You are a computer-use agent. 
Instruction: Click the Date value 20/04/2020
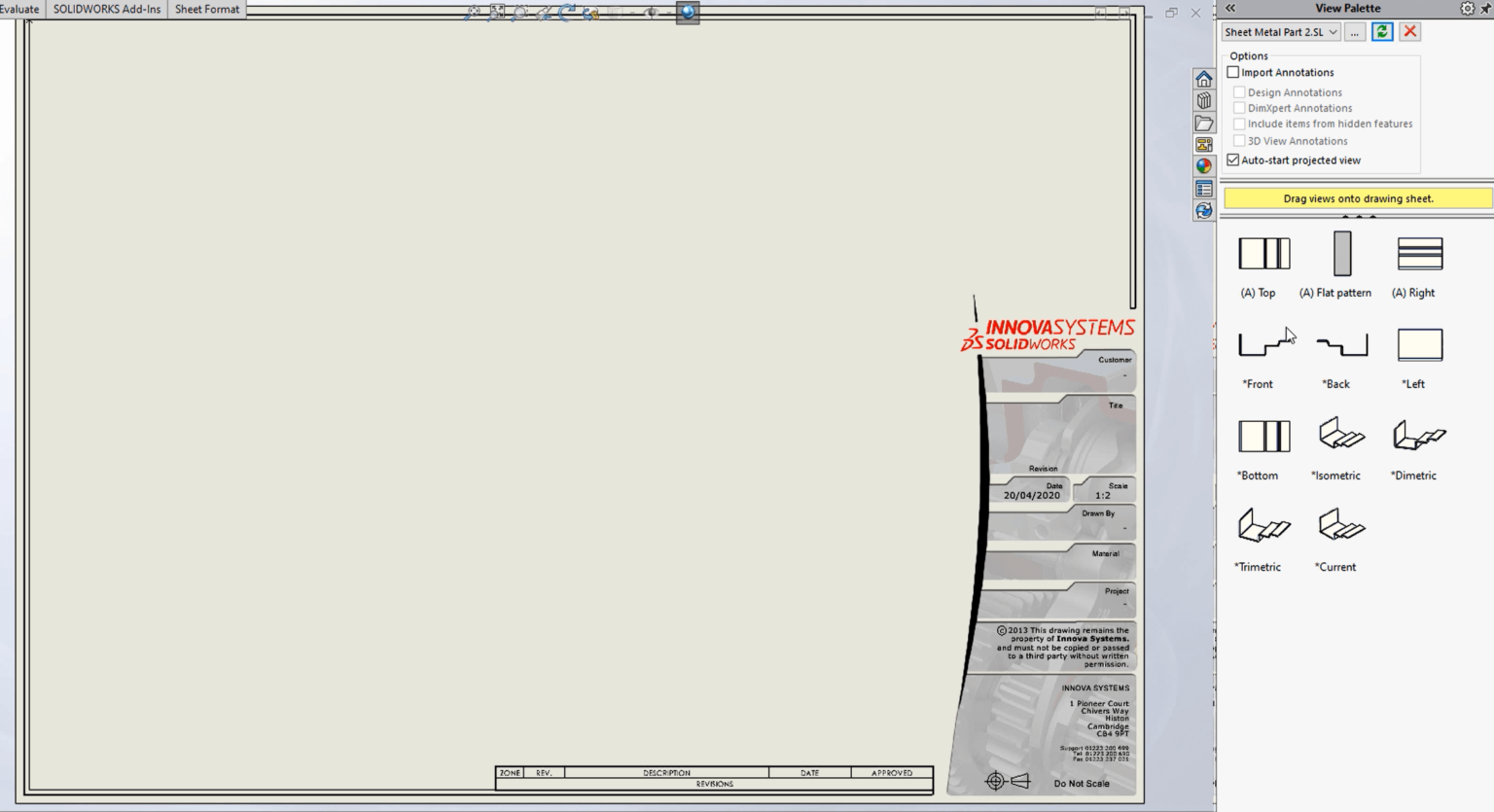click(x=1032, y=495)
